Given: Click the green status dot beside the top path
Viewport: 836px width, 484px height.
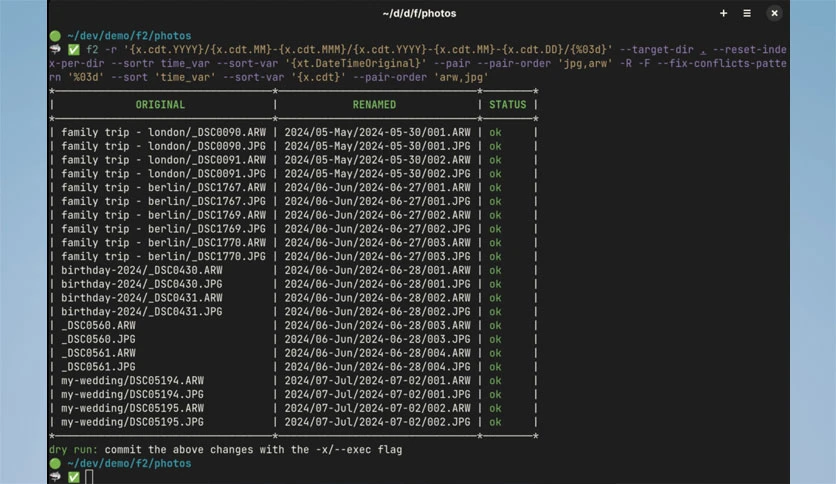Looking at the screenshot, I should [55, 36].
